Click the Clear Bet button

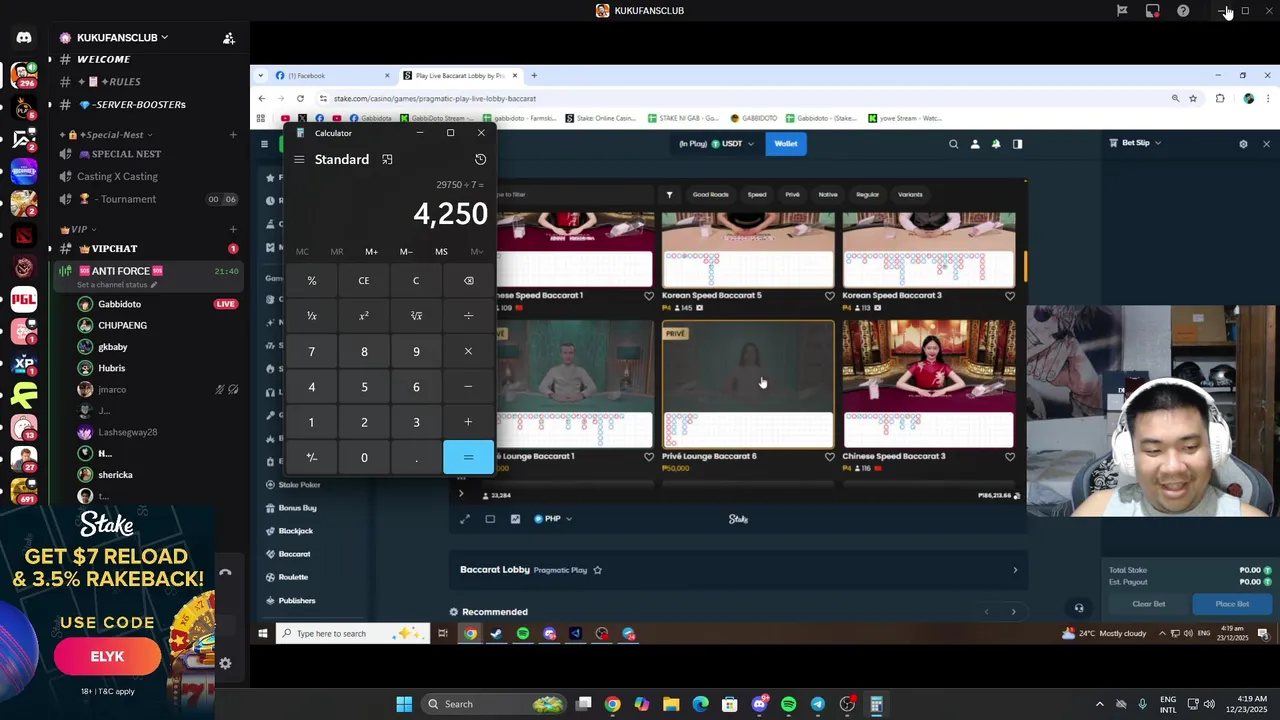coord(1148,604)
